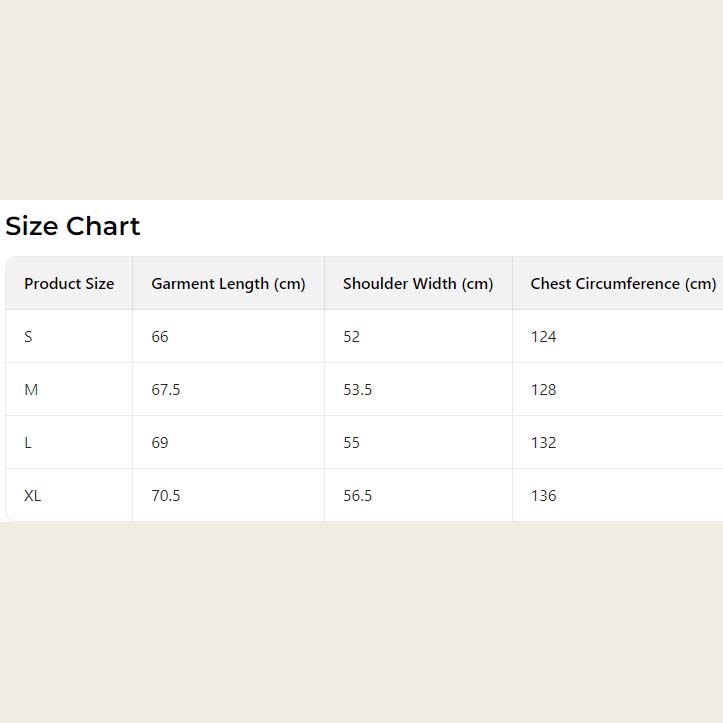
Task: Click the 136 chest circumference cell
Action: pos(543,496)
